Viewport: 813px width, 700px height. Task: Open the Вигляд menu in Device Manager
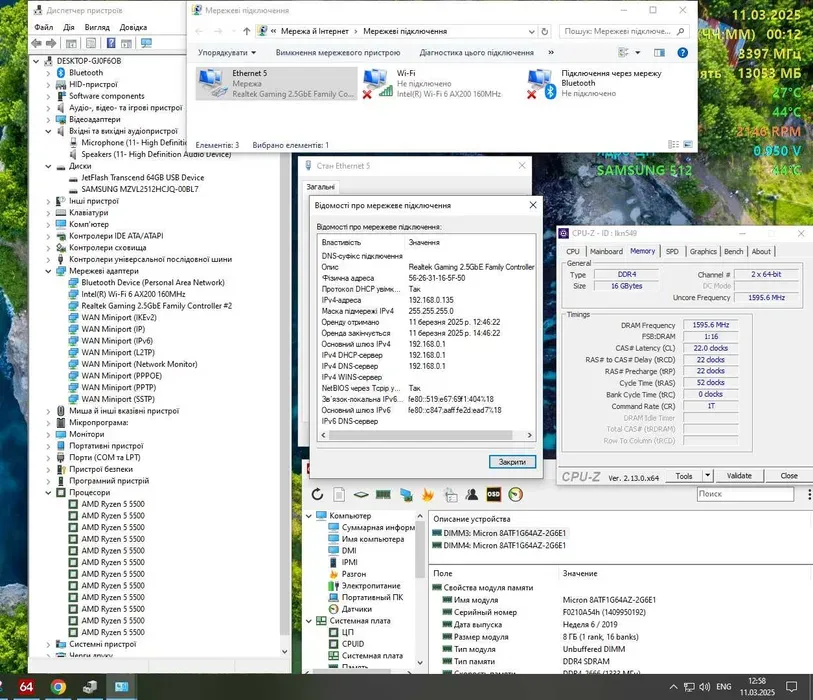[x=97, y=27]
